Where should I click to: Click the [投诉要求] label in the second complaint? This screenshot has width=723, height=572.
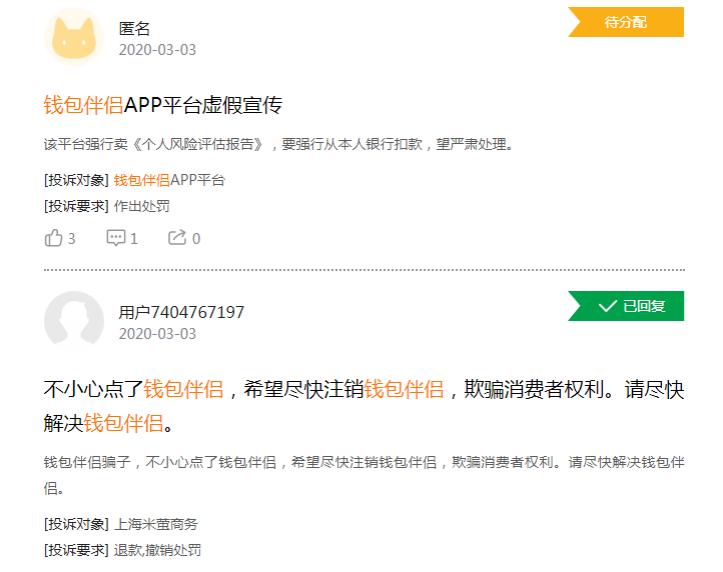click(x=77, y=550)
